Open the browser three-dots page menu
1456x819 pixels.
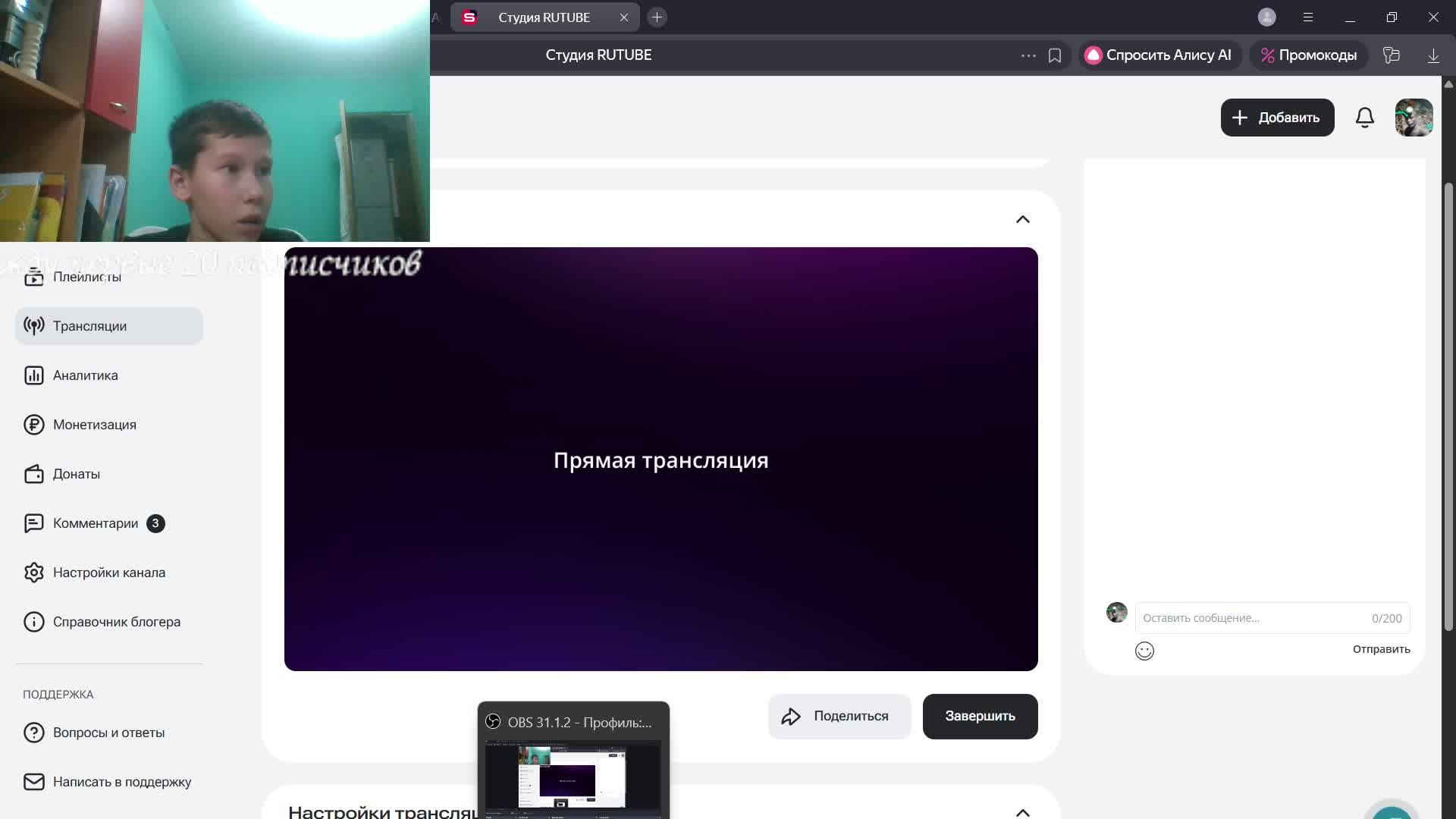1028,55
